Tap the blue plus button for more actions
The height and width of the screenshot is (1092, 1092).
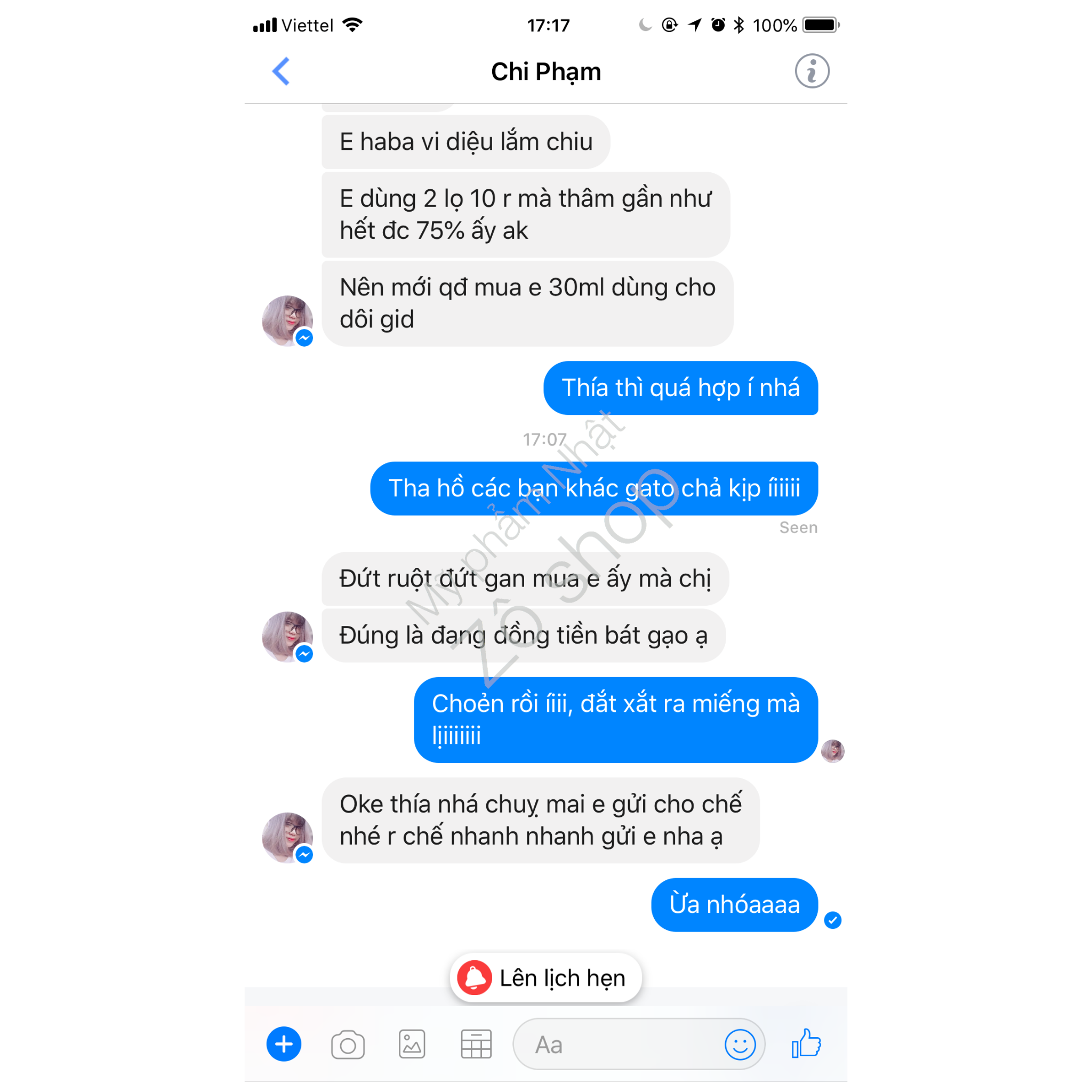click(284, 1044)
